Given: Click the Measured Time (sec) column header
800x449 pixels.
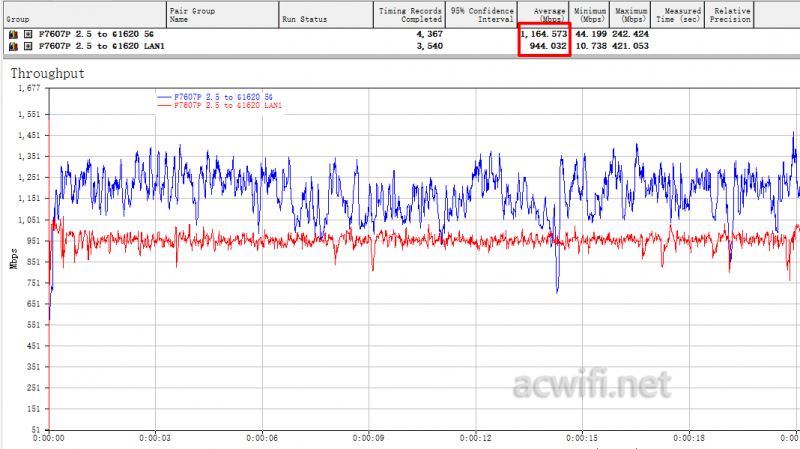Looking at the screenshot, I should coord(678,15).
